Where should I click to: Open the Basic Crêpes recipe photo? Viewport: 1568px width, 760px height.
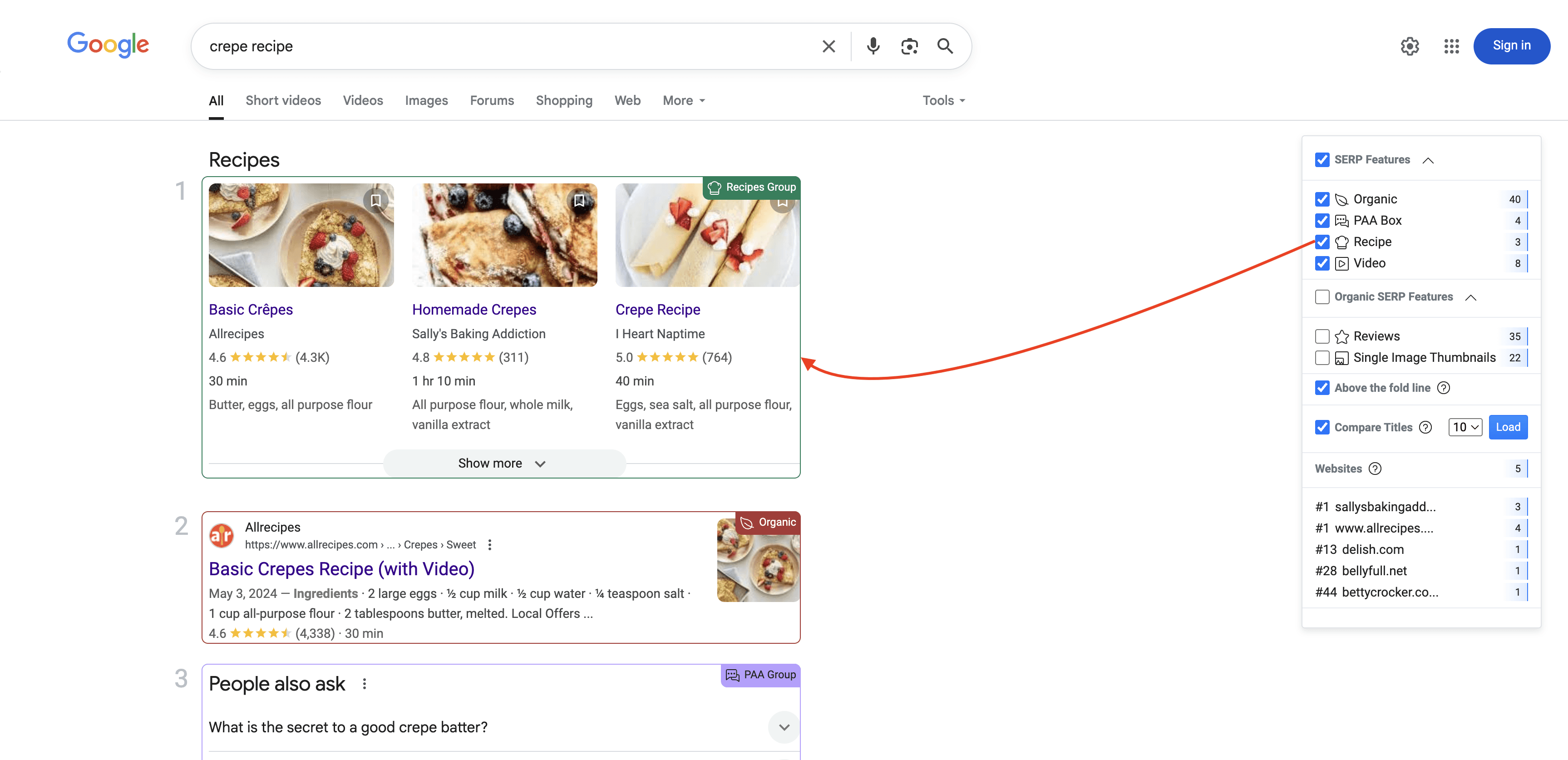click(301, 235)
